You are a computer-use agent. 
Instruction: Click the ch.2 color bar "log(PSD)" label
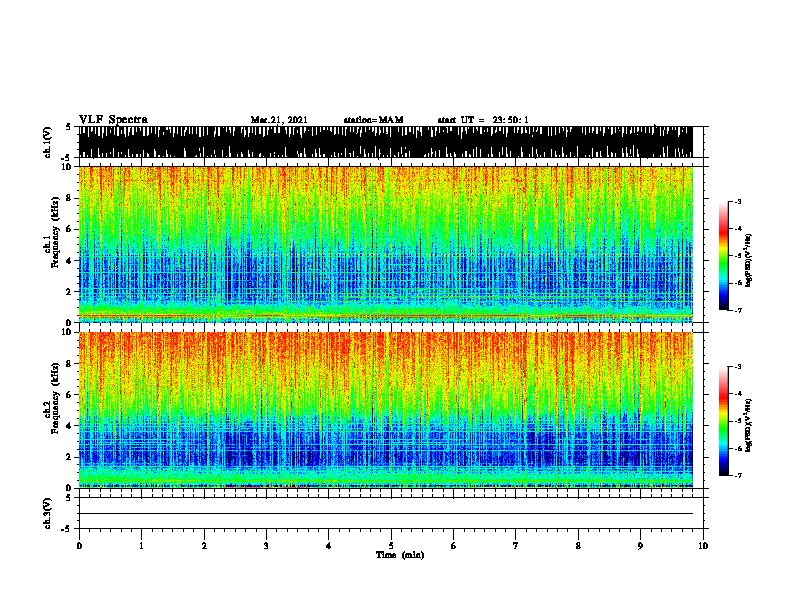(x=748, y=425)
